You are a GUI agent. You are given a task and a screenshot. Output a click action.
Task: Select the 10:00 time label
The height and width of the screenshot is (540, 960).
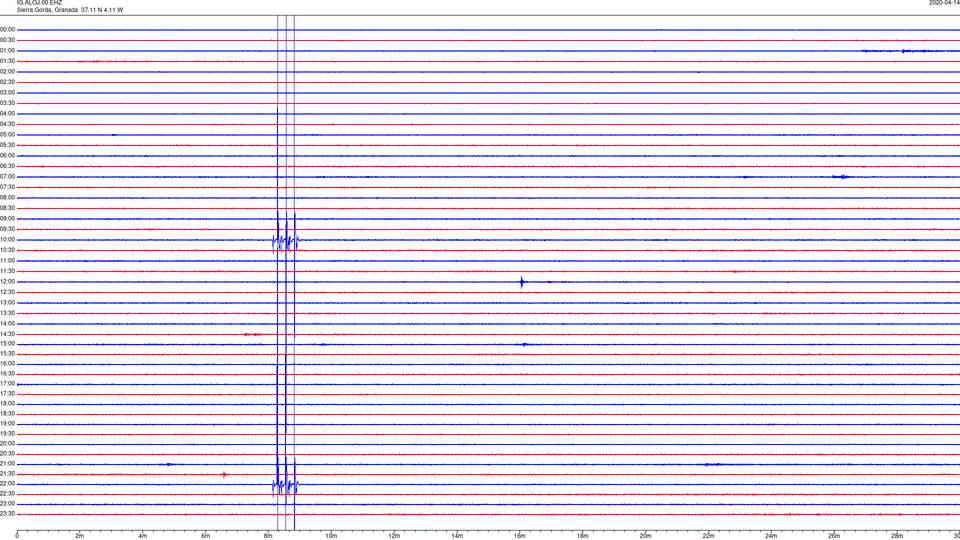[x=7, y=240]
